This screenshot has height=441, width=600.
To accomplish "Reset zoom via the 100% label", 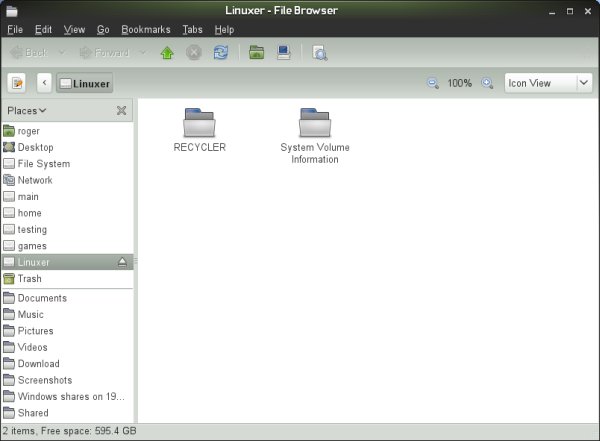I will tap(460, 83).
